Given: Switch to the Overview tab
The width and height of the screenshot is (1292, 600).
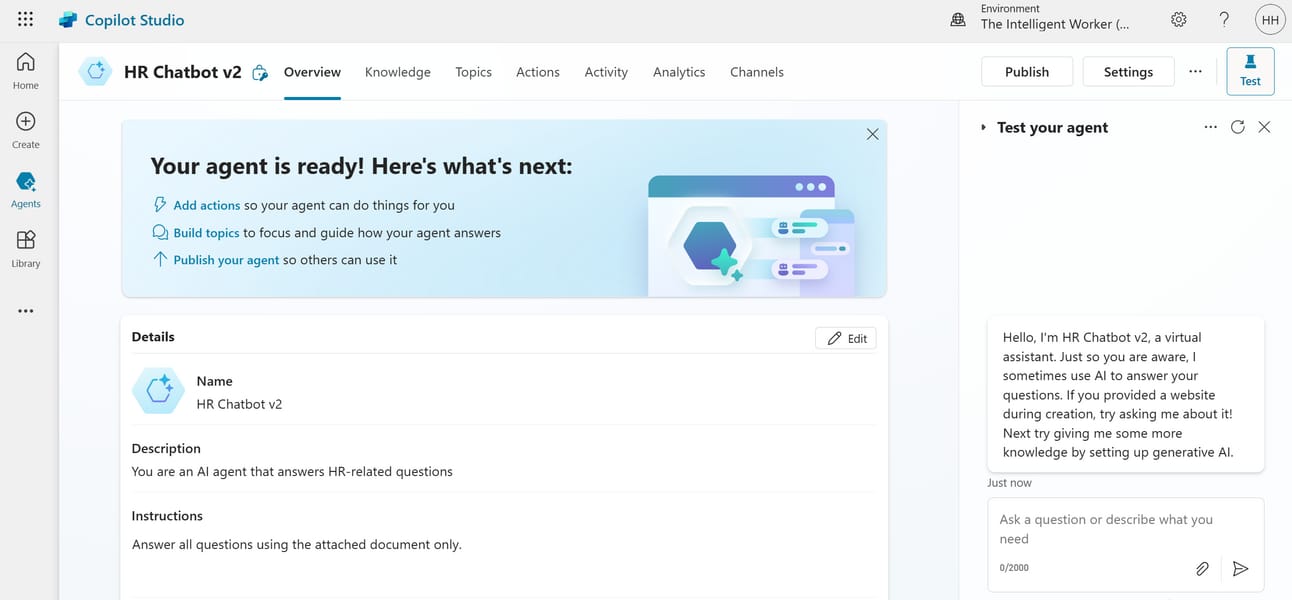Looking at the screenshot, I should (x=312, y=72).
